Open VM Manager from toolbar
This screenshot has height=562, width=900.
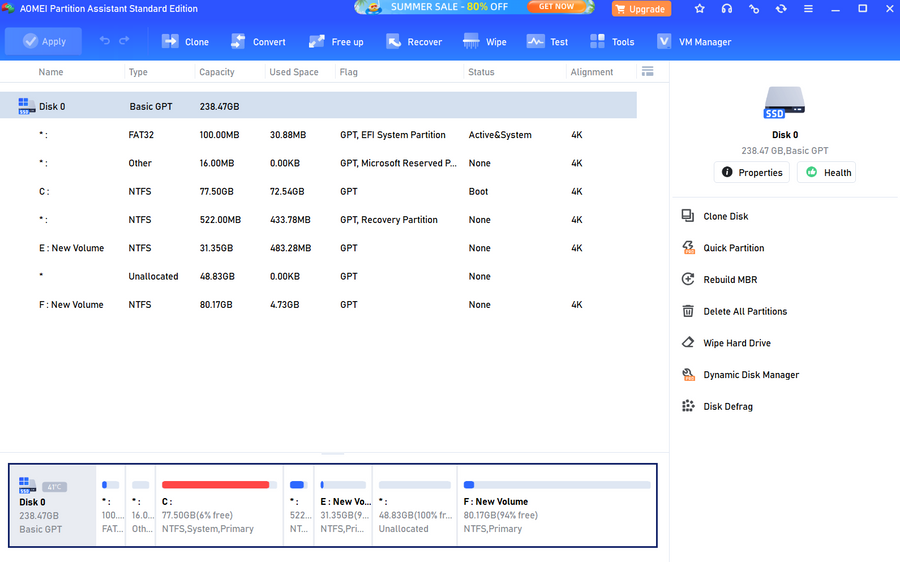coord(694,41)
